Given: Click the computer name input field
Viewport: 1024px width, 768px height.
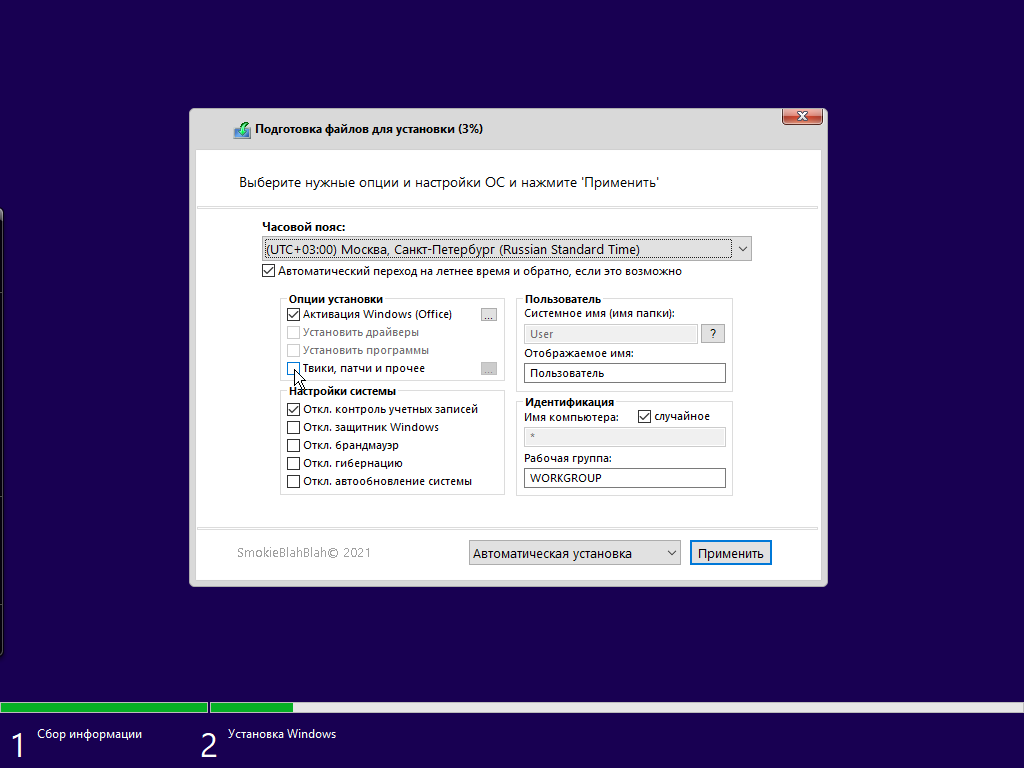Looking at the screenshot, I should [x=625, y=437].
